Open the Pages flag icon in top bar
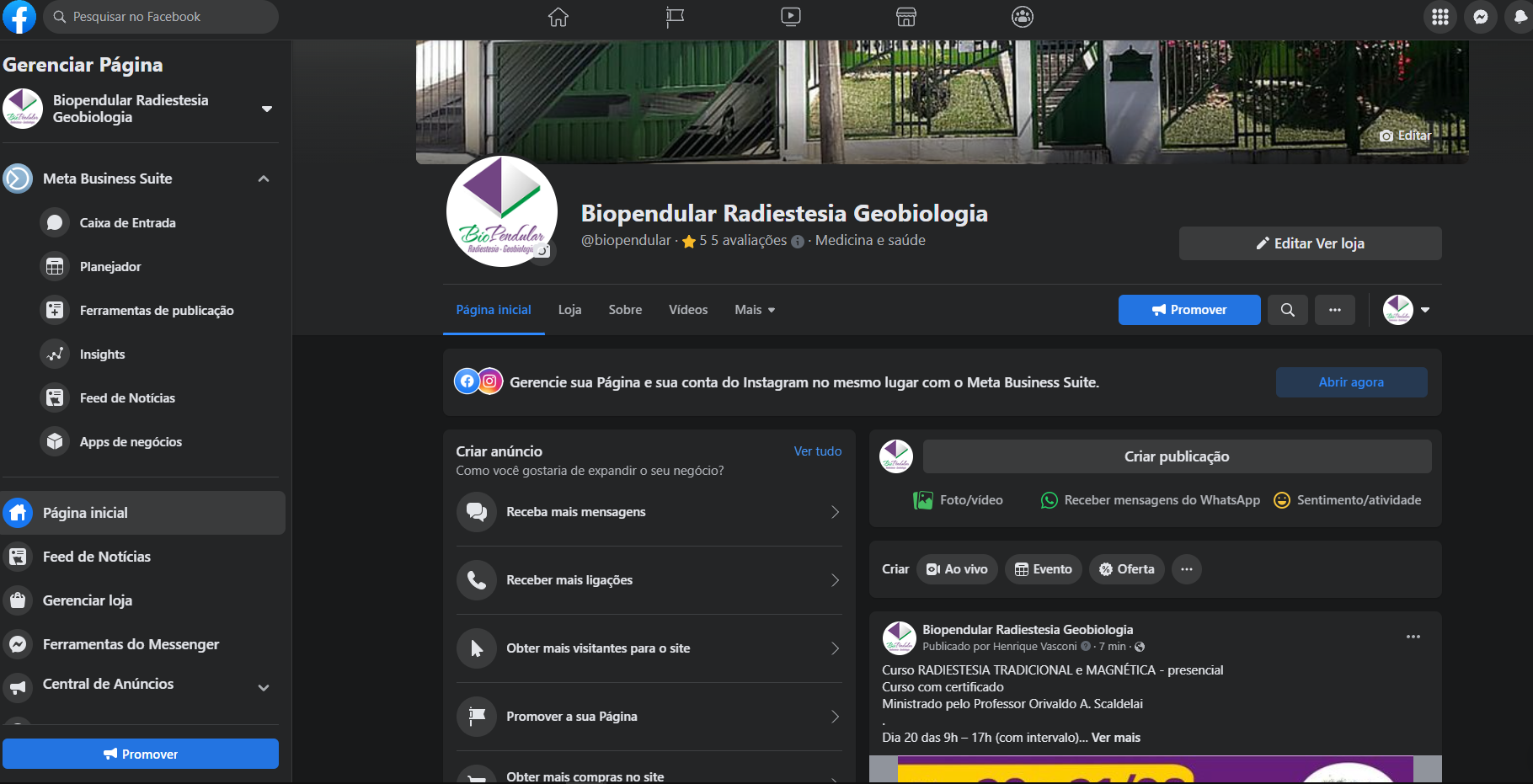Viewport: 1533px width, 784px height. (675, 17)
